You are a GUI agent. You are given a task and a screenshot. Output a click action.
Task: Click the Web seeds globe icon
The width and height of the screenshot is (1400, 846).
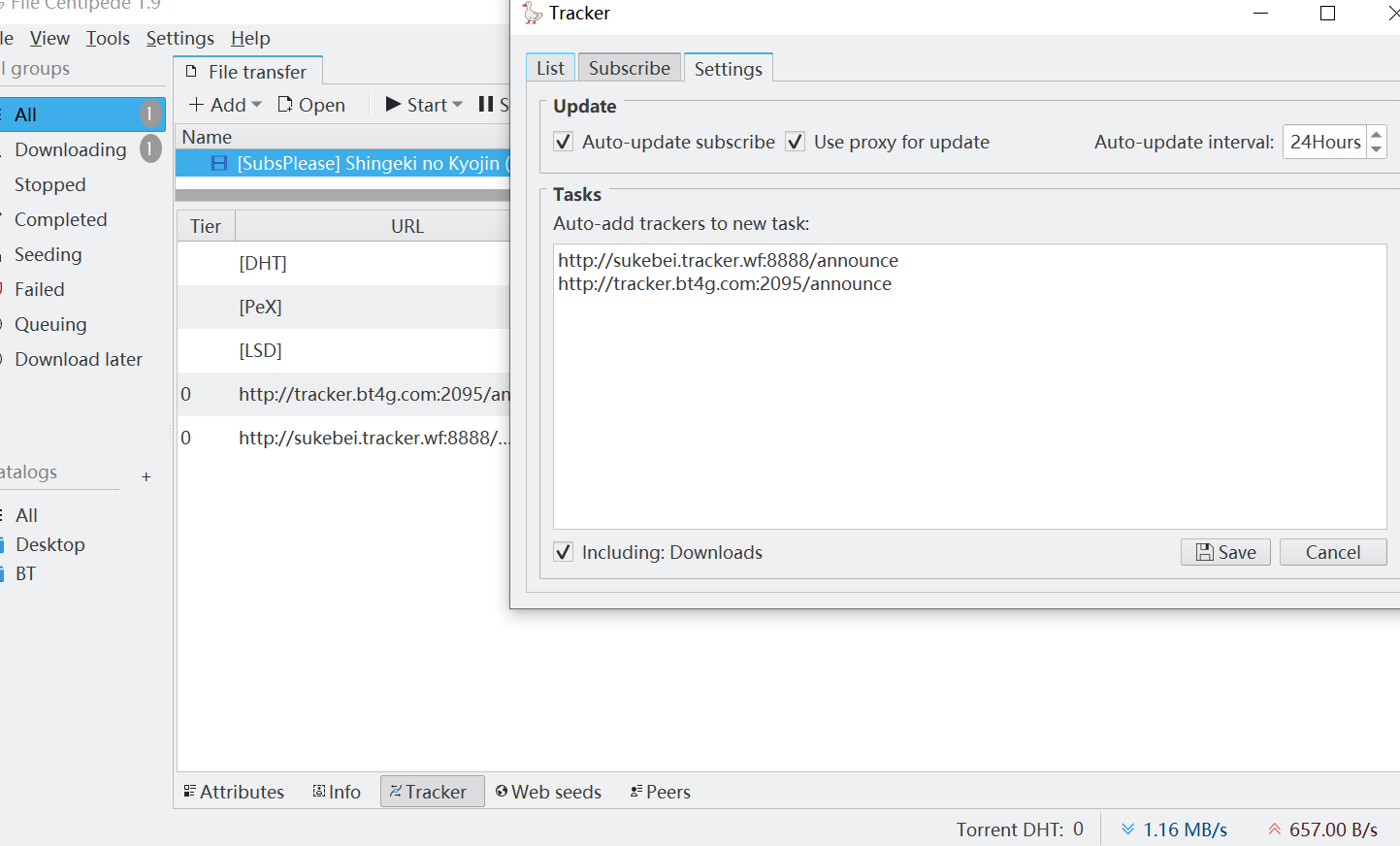tap(501, 791)
